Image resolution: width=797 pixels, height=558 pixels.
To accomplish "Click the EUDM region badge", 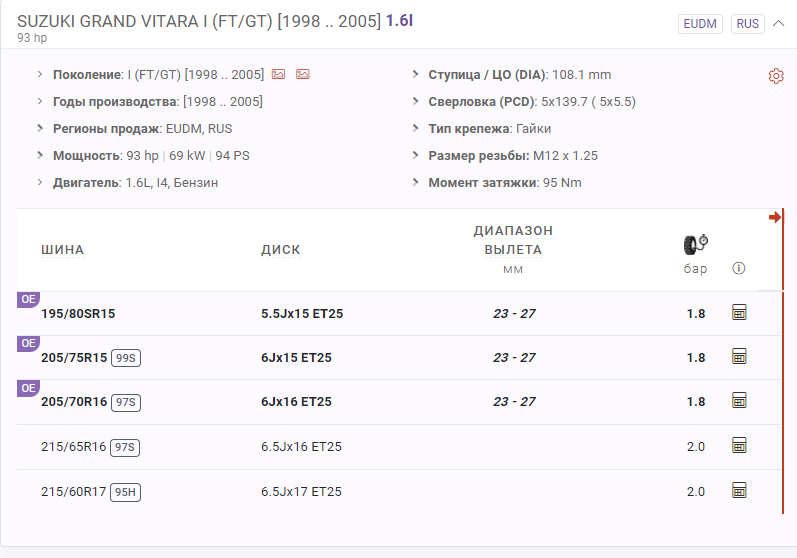I will (700, 23).
